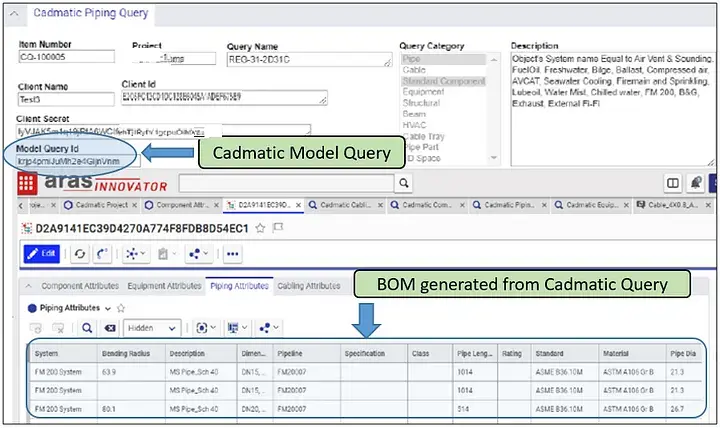
Task: Close the Cadmatic Project tab
Action: 135,205
